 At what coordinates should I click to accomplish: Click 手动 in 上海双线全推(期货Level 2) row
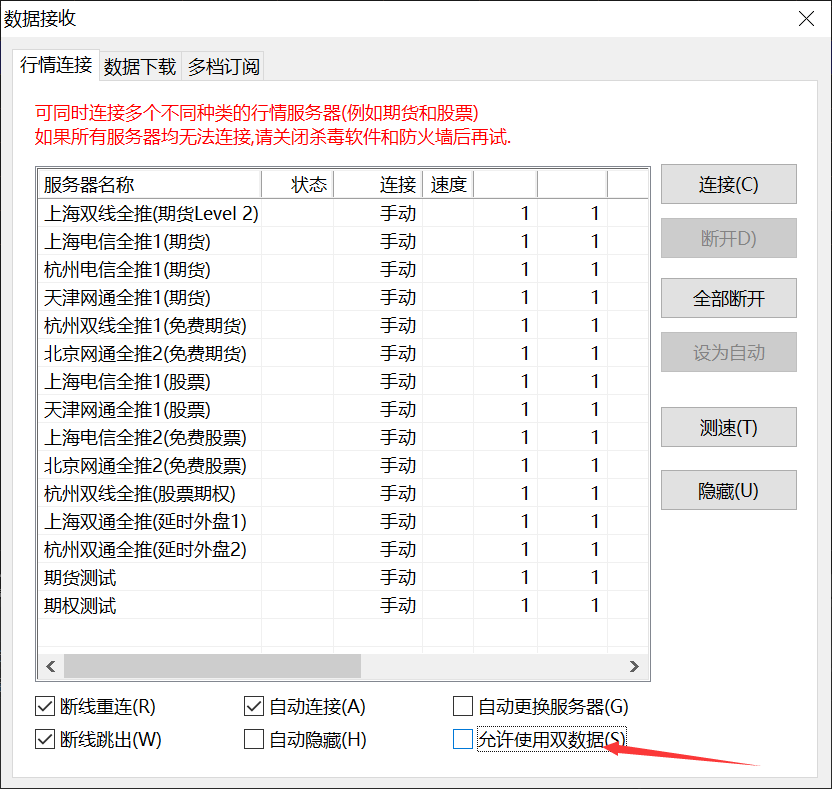coord(398,213)
